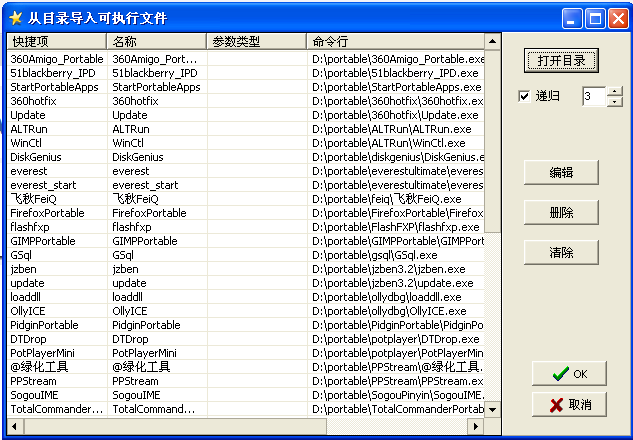
Task: Close the 从目录导入可执行文件 window
Action: [x=619, y=19]
